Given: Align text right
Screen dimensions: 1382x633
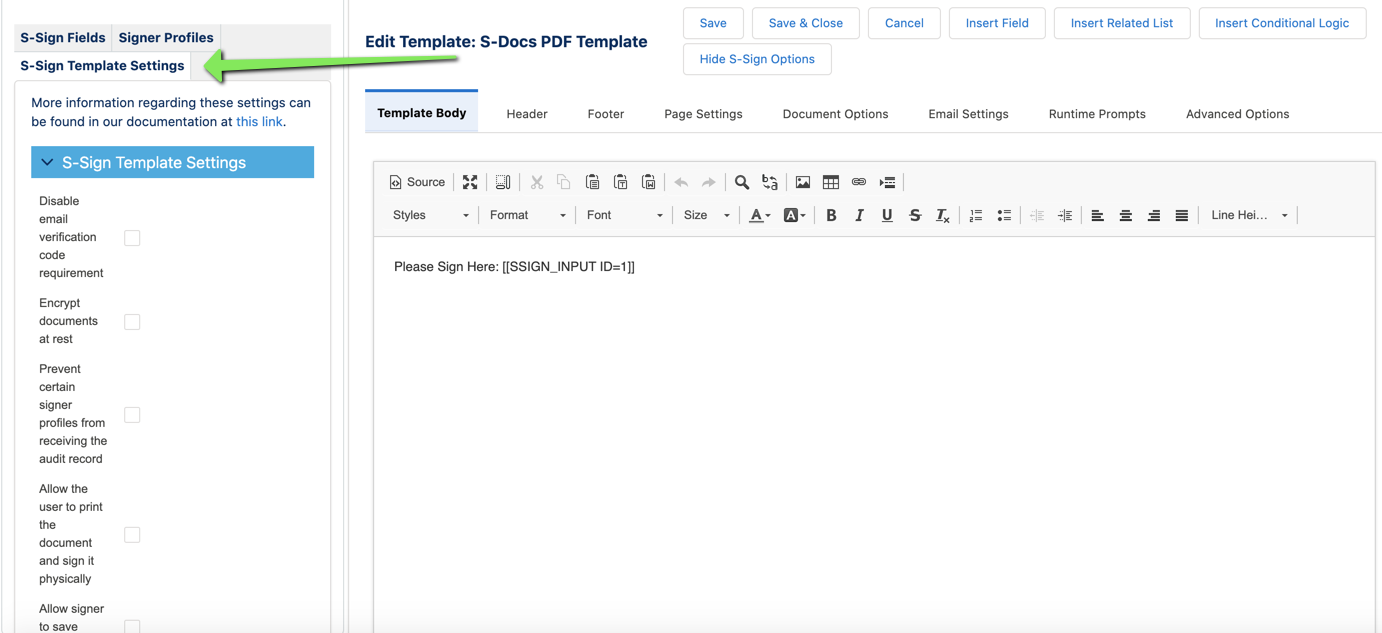Looking at the screenshot, I should point(1154,215).
